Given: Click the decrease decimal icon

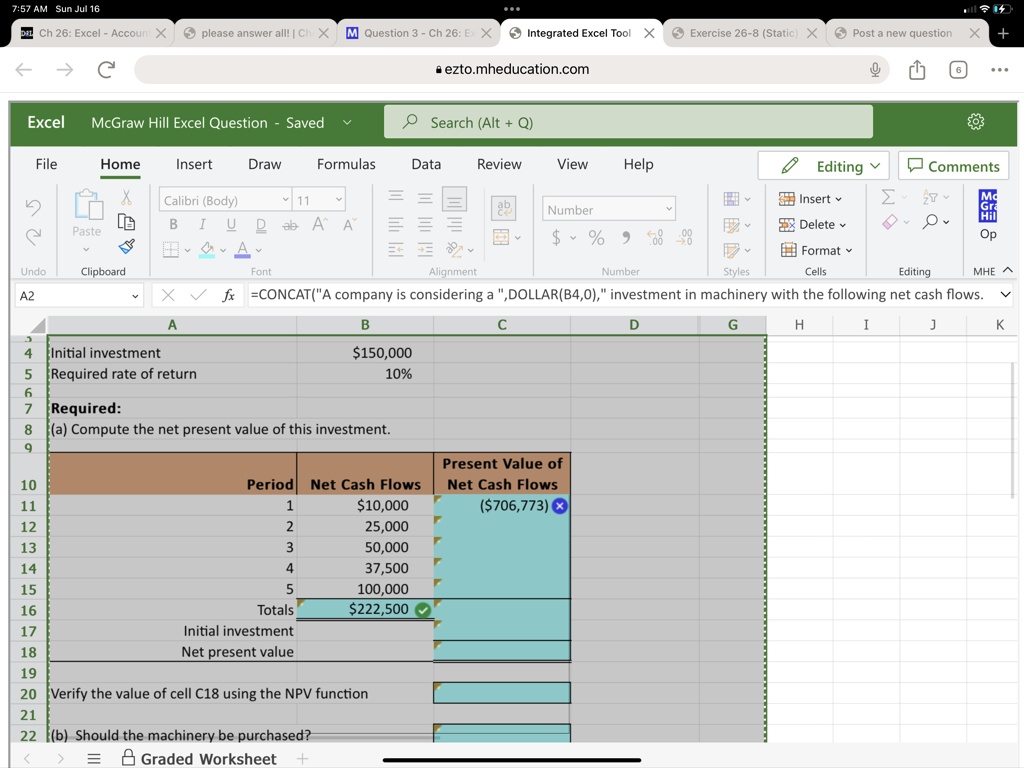Looking at the screenshot, I should tap(684, 237).
